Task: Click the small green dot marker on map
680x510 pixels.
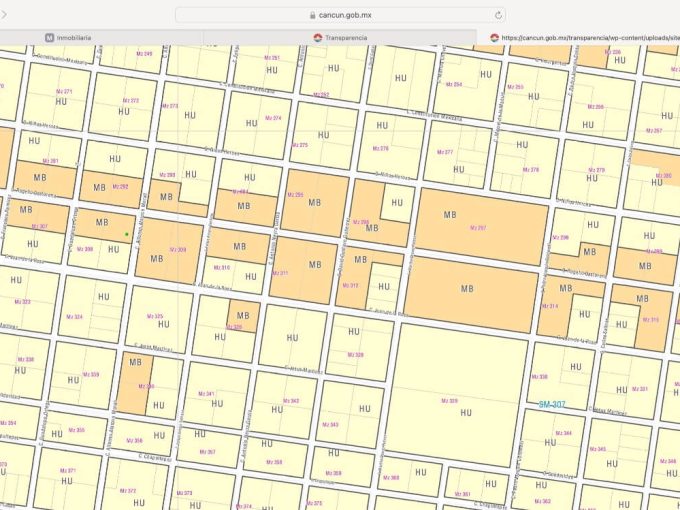Action: (126, 234)
